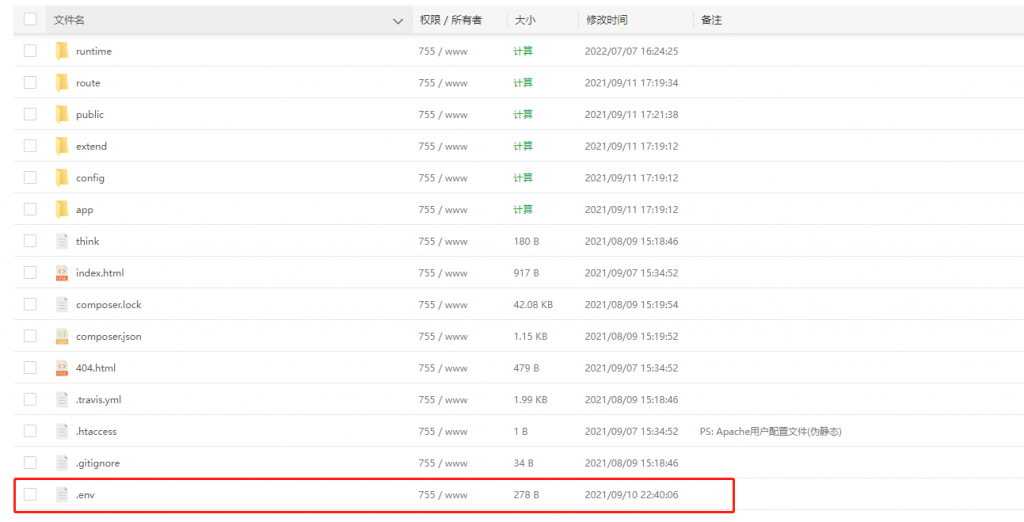Image resolution: width=1024 pixels, height=522 pixels.
Task: Click the 2022/07/07 16:24:25 modified time
Action: click(x=632, y=51)
